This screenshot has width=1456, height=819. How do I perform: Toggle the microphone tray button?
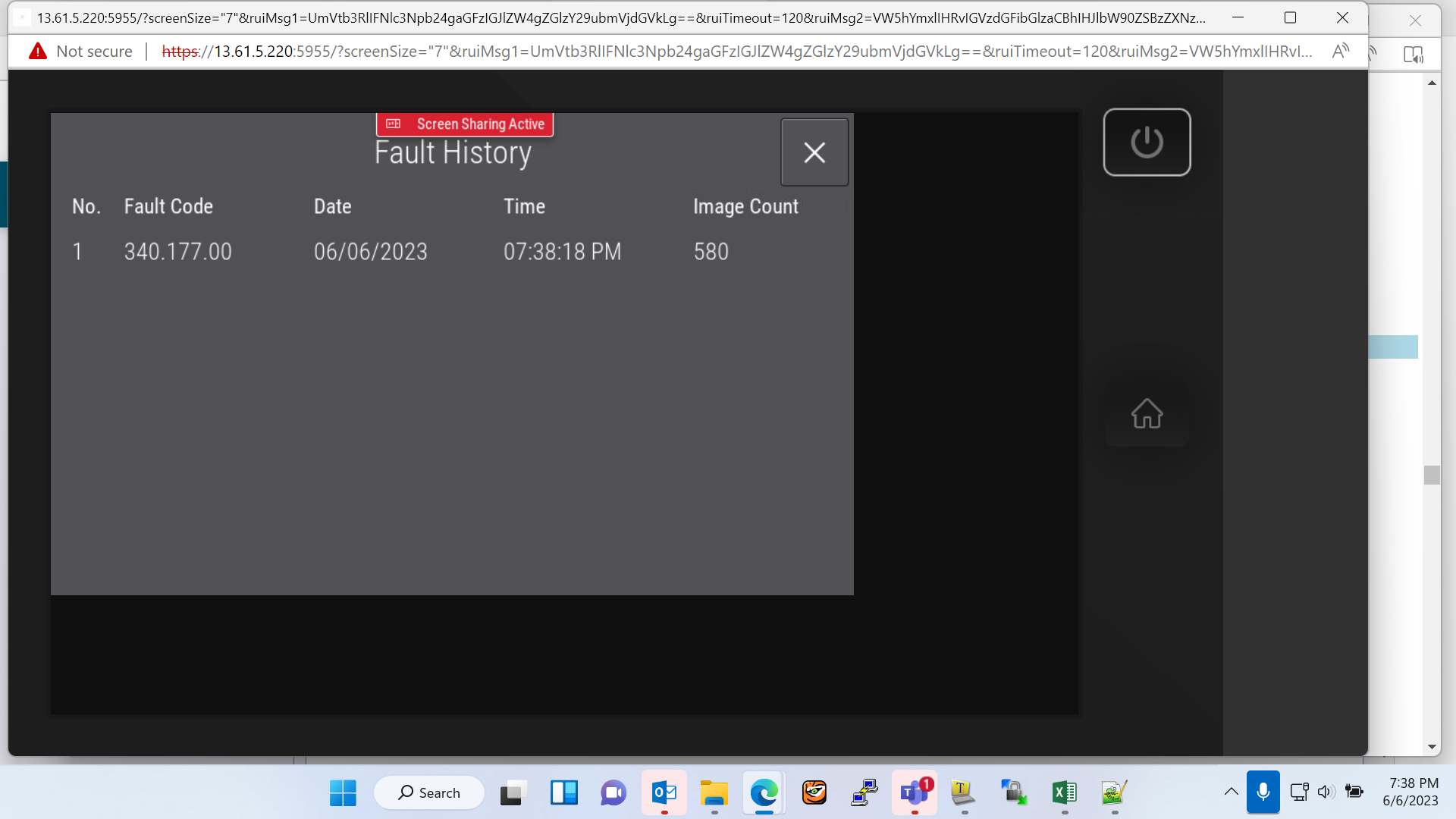(x=1263, y=792)
